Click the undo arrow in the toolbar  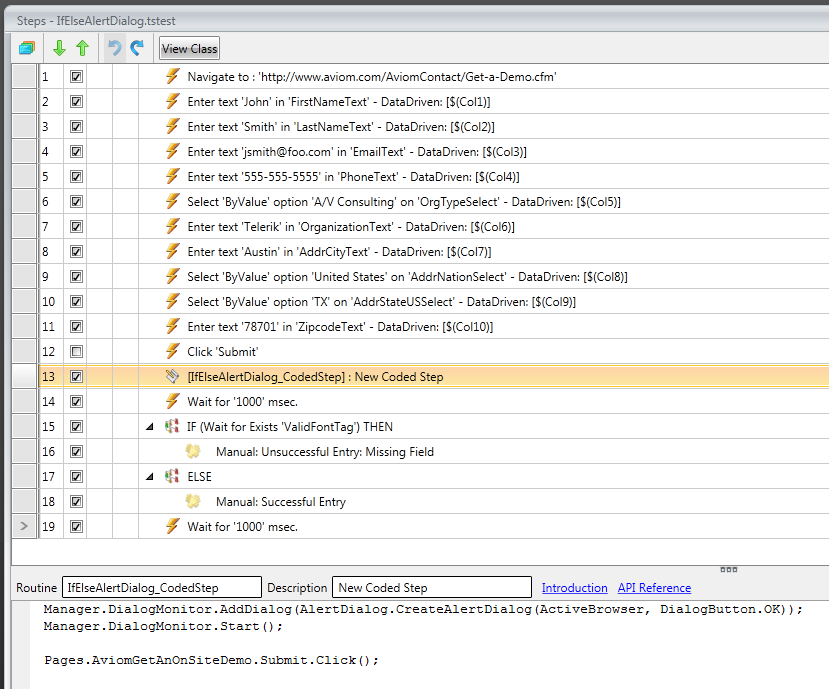click(x=115, y=49)
